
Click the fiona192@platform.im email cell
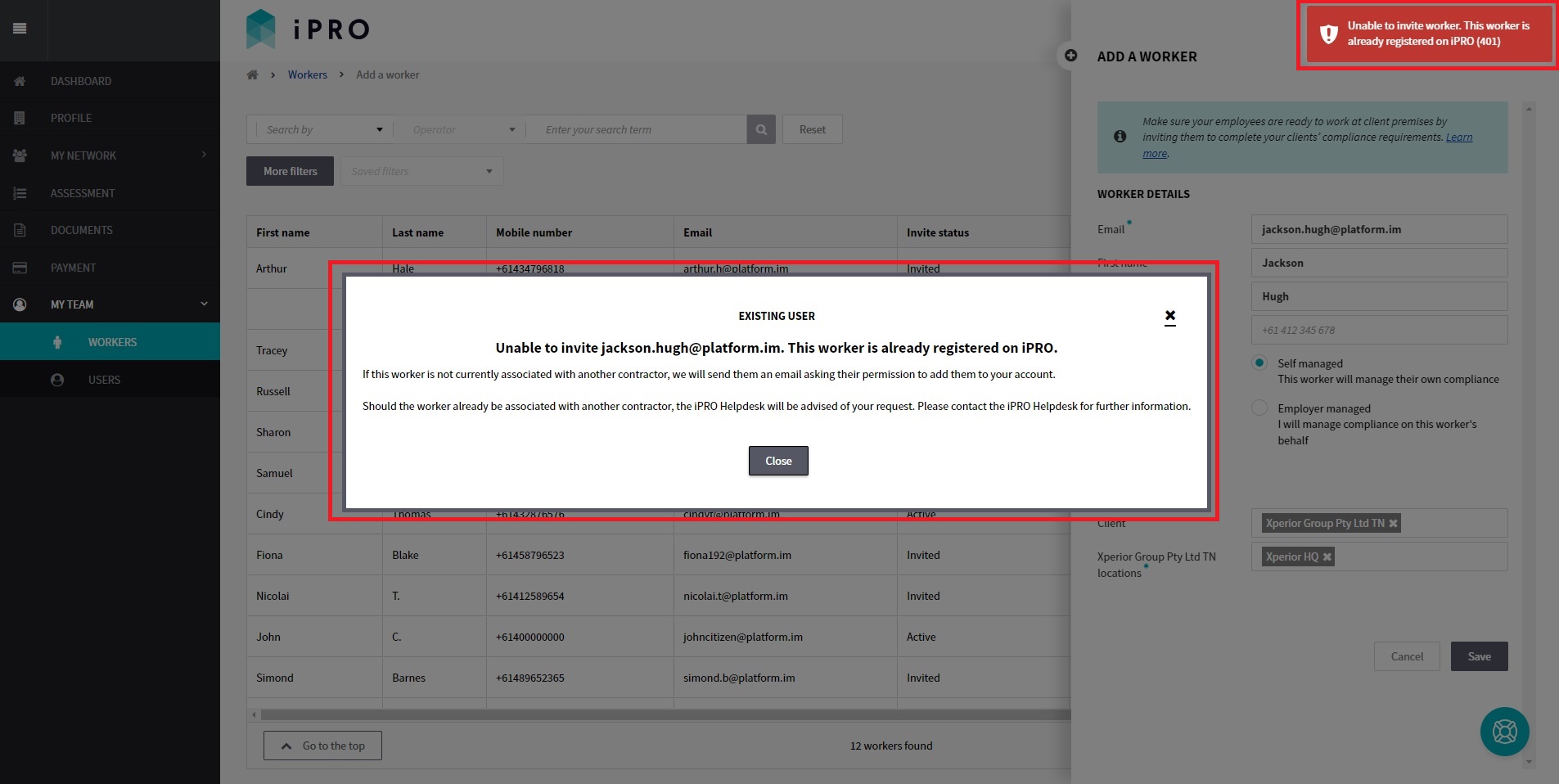[x=786, y=555]
